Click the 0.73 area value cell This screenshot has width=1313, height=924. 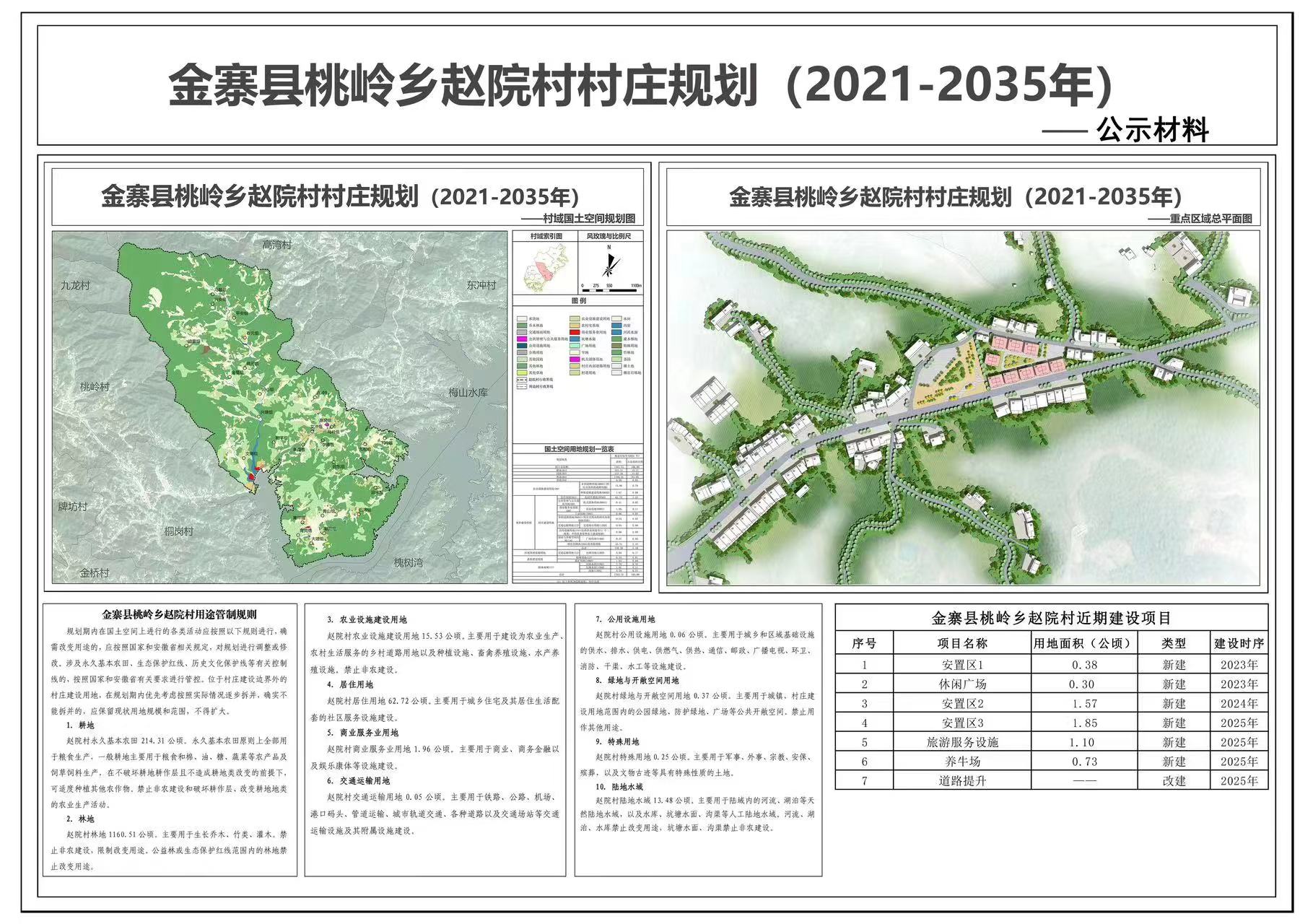(1083, 762)
